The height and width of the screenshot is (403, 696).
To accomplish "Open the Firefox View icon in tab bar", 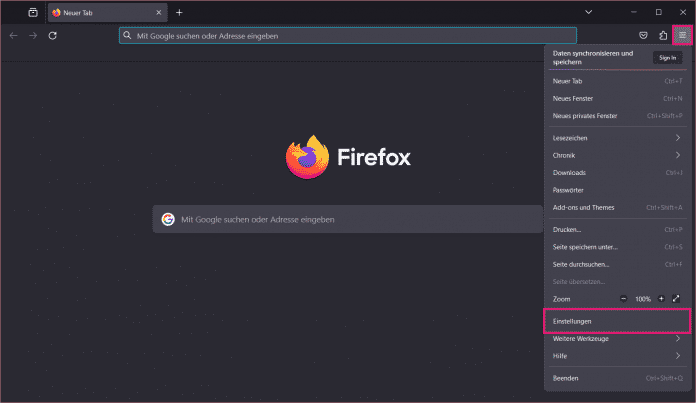I will tap(32, 12).
